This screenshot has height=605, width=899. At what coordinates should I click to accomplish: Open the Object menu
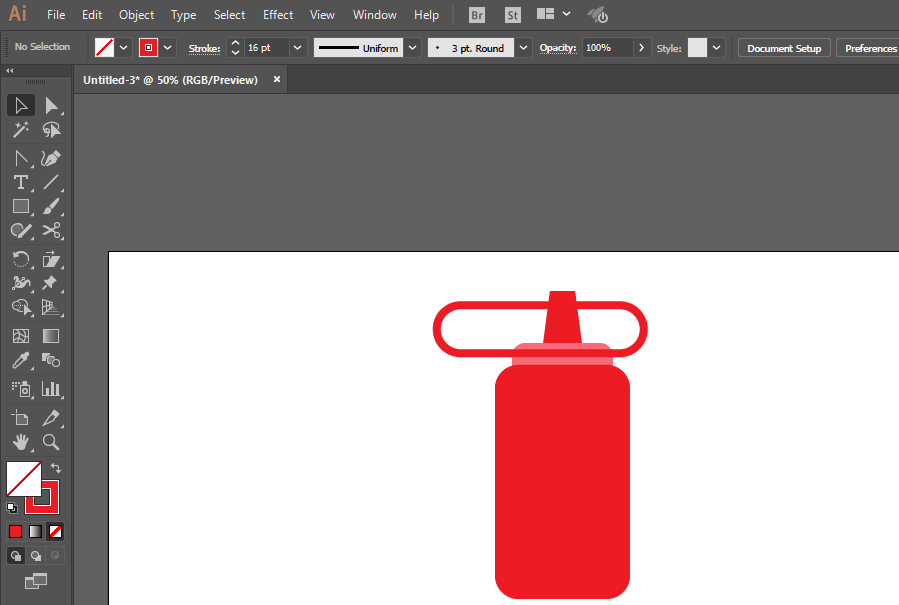(136, 15)
